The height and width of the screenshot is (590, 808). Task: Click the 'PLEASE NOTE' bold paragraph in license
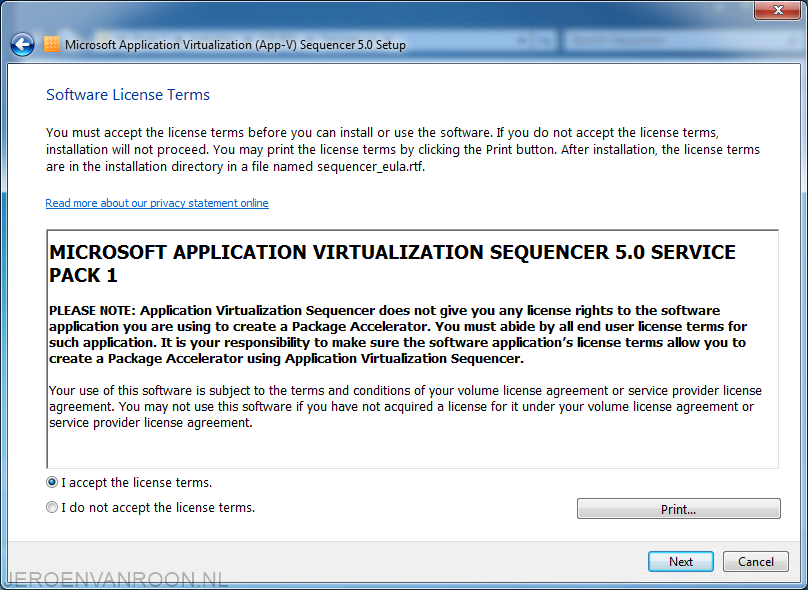tap(398, 334)
